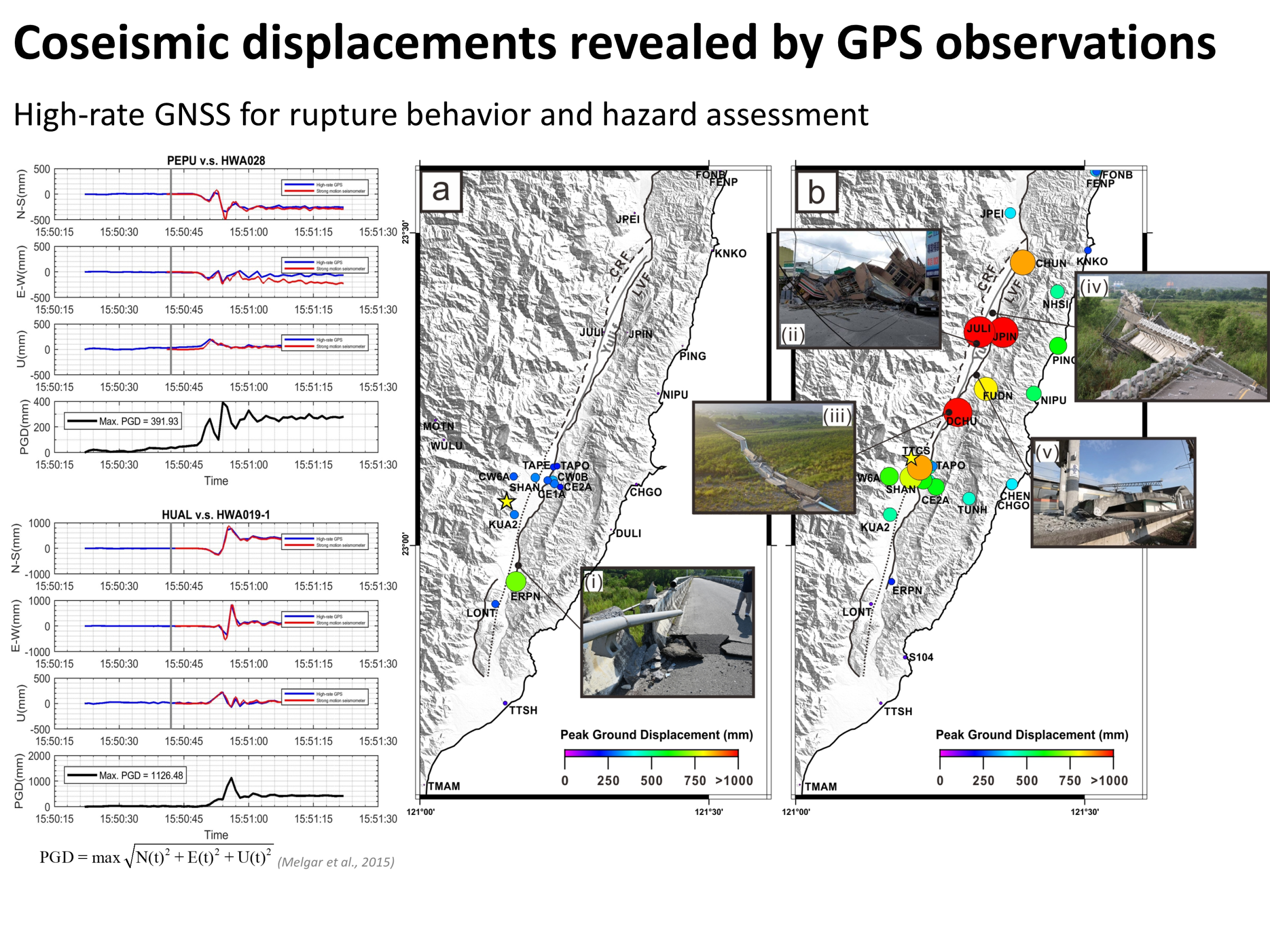Viewport: 1270px width, 952px height.
Task: Open photo (iv) of the toppled bridge span
Action: coord(1172,337)
